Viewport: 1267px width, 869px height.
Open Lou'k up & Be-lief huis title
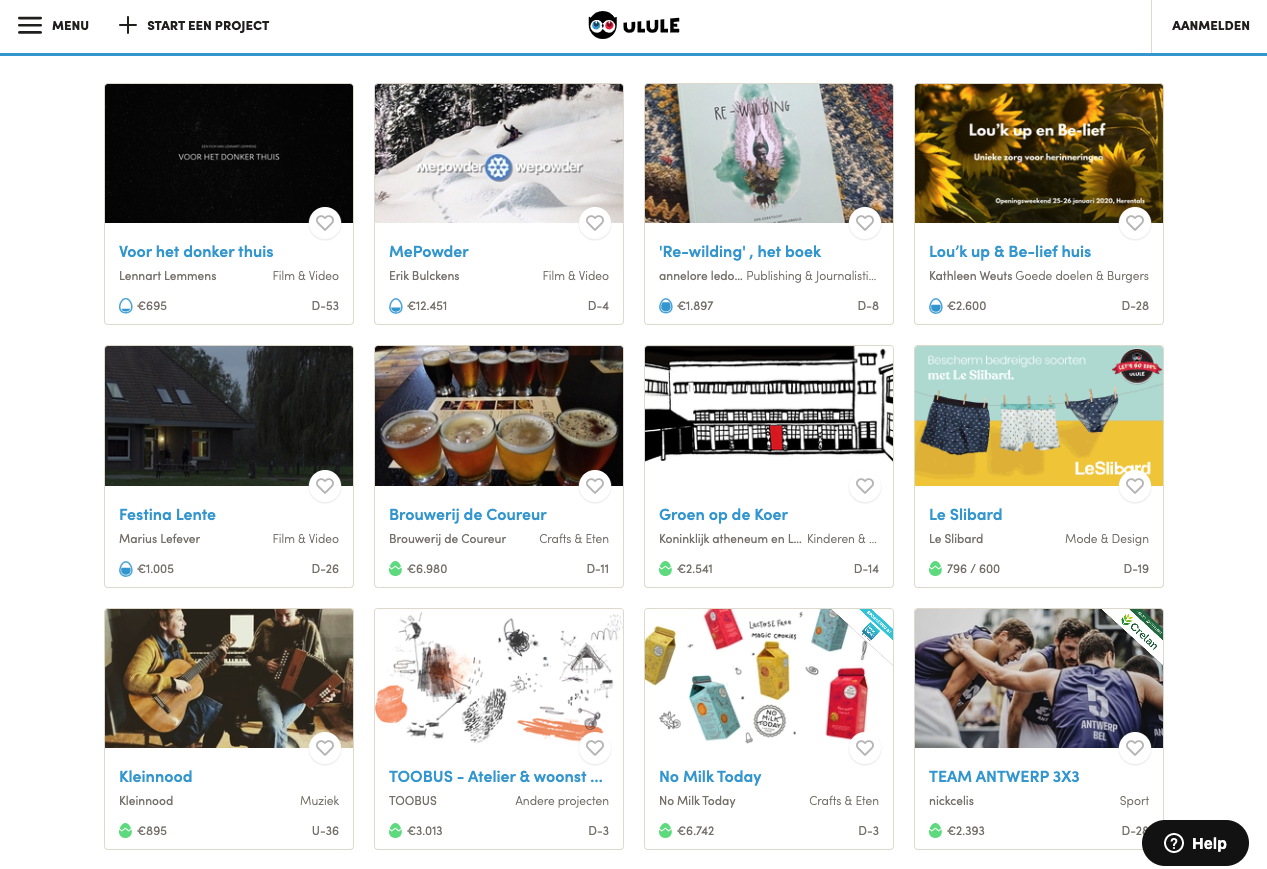1010,252
